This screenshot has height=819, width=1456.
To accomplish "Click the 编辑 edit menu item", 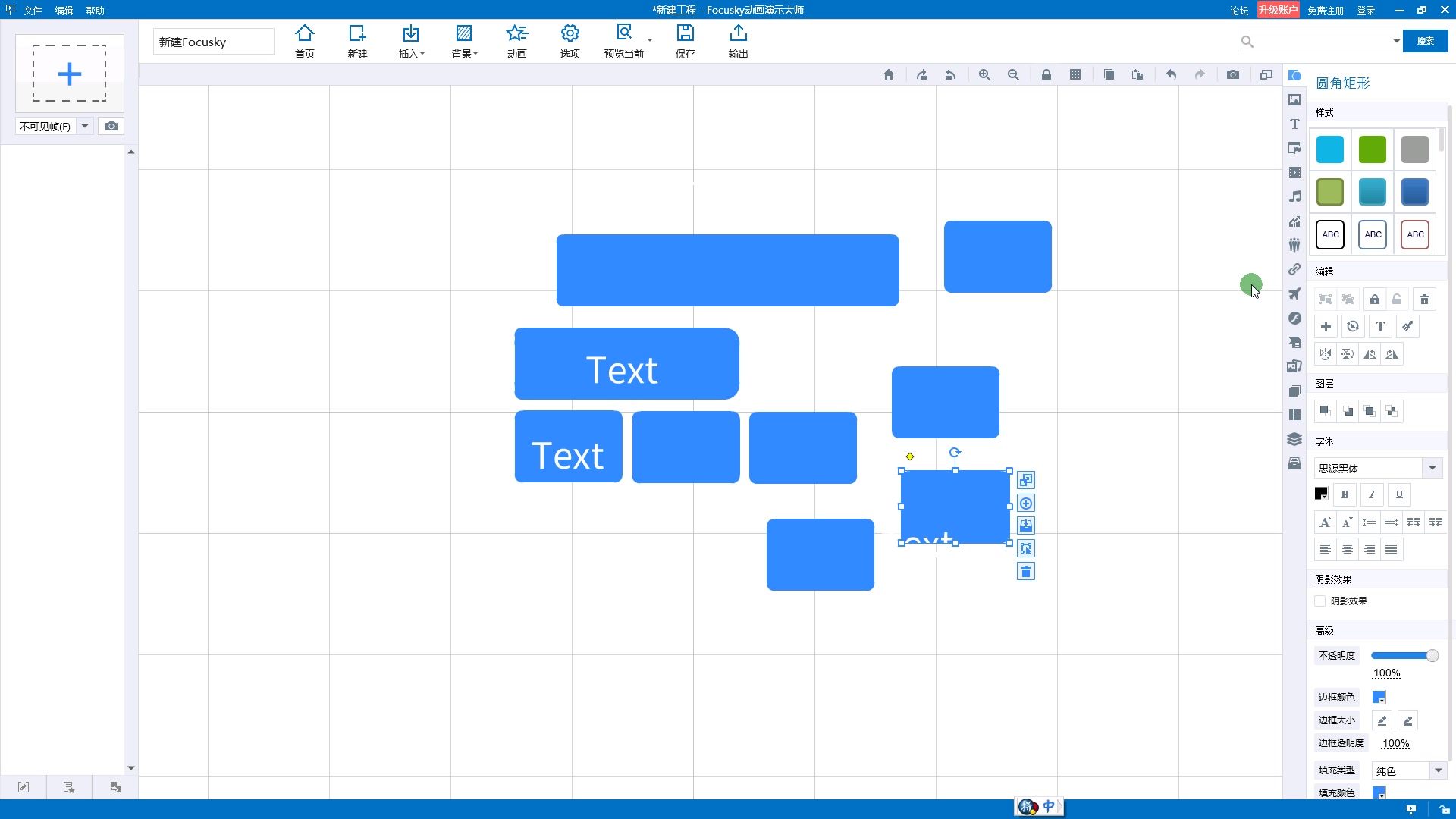I will (x=63, y=10).
